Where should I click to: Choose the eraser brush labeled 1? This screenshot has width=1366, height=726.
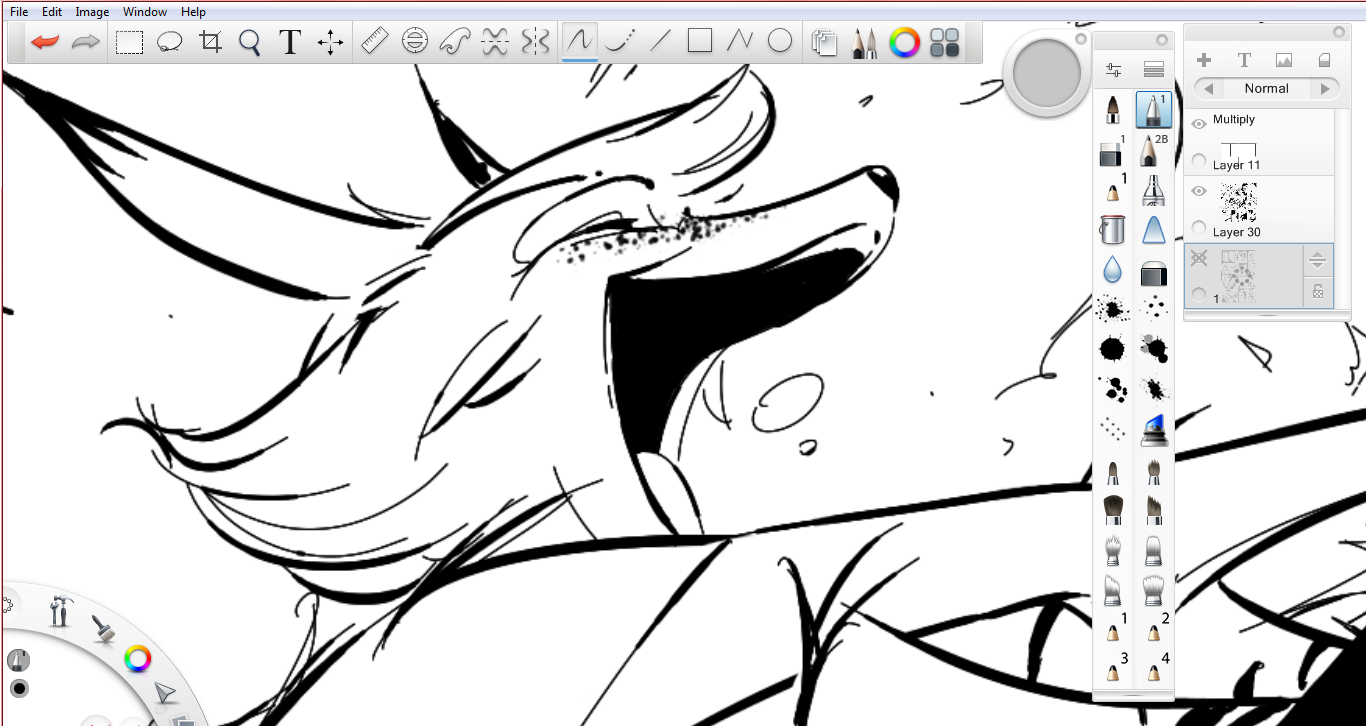1112,150
